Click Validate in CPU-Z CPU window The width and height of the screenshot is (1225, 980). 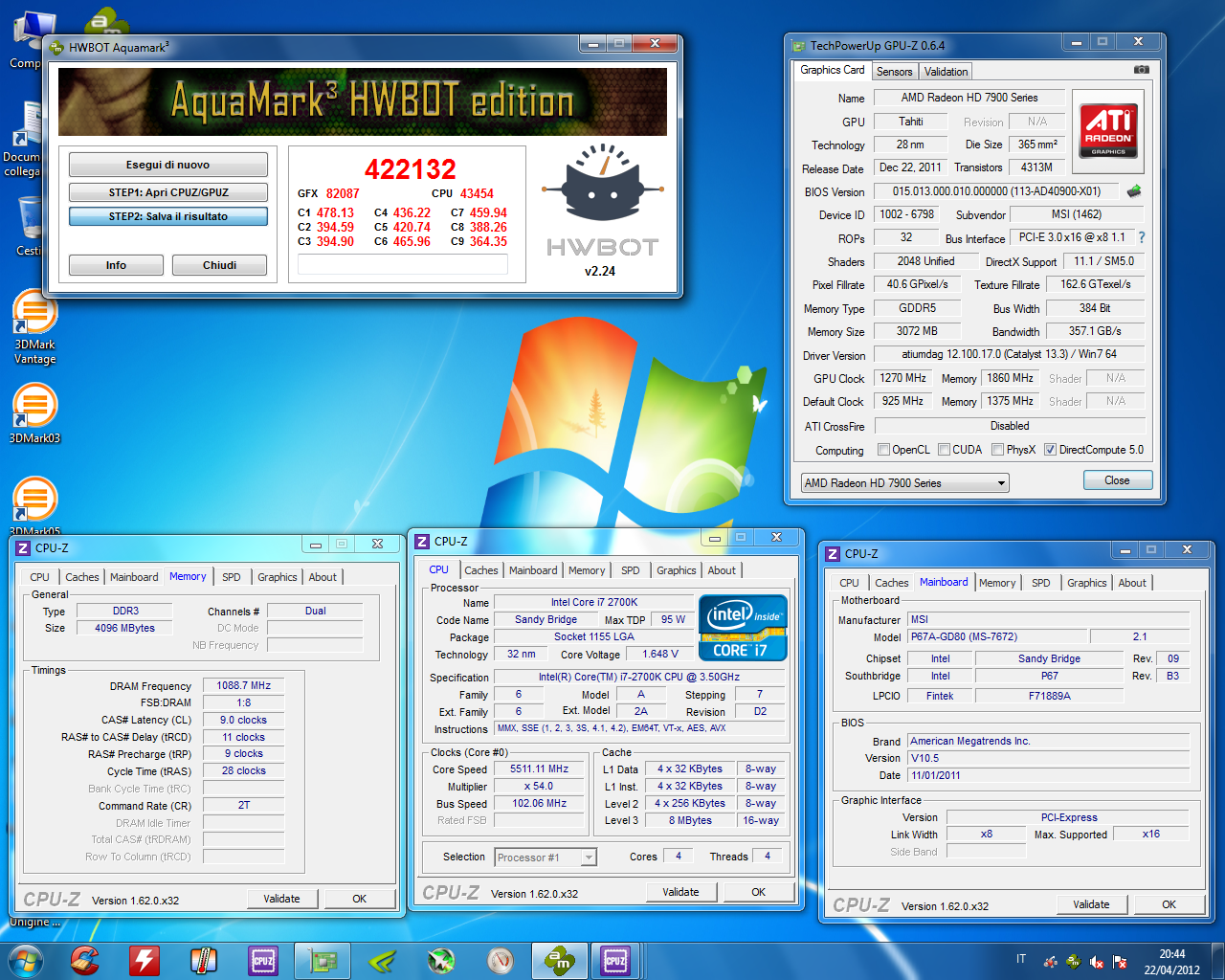pos(680,892)
